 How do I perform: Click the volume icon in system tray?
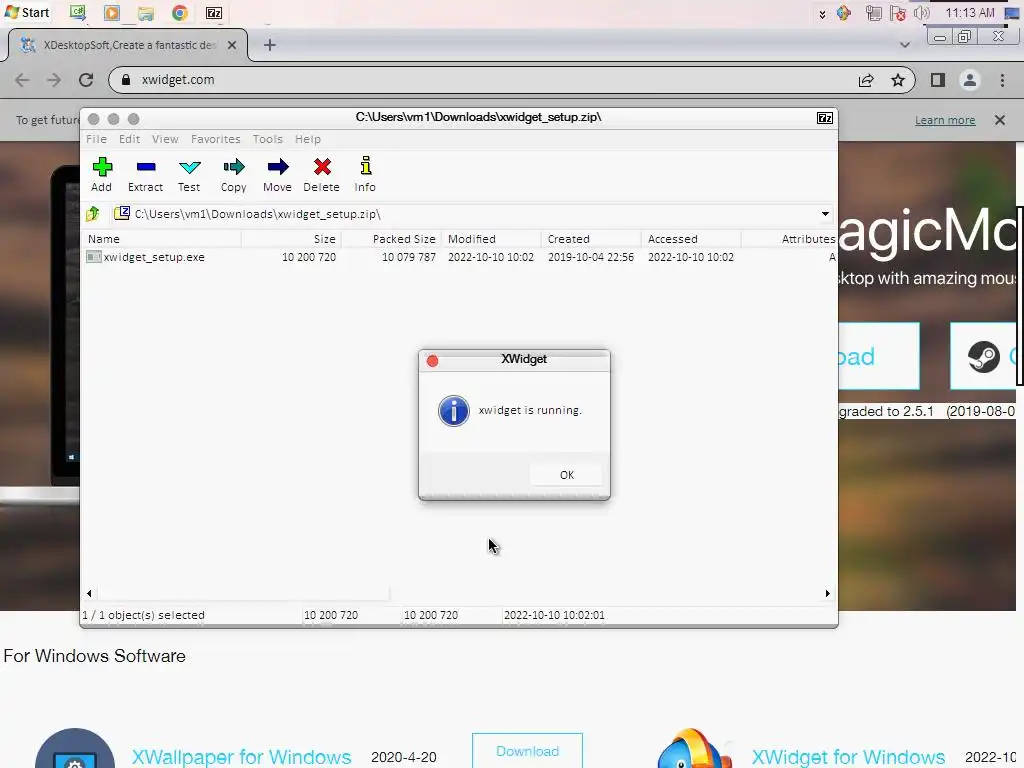coord(921,13)
